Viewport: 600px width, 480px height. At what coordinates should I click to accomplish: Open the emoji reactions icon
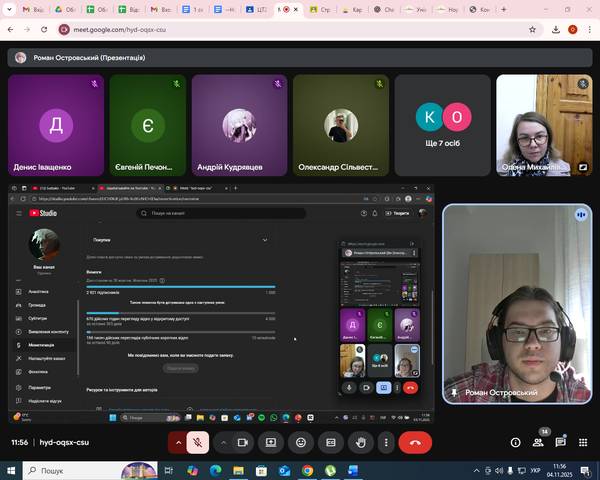click(x=300, y=442)
